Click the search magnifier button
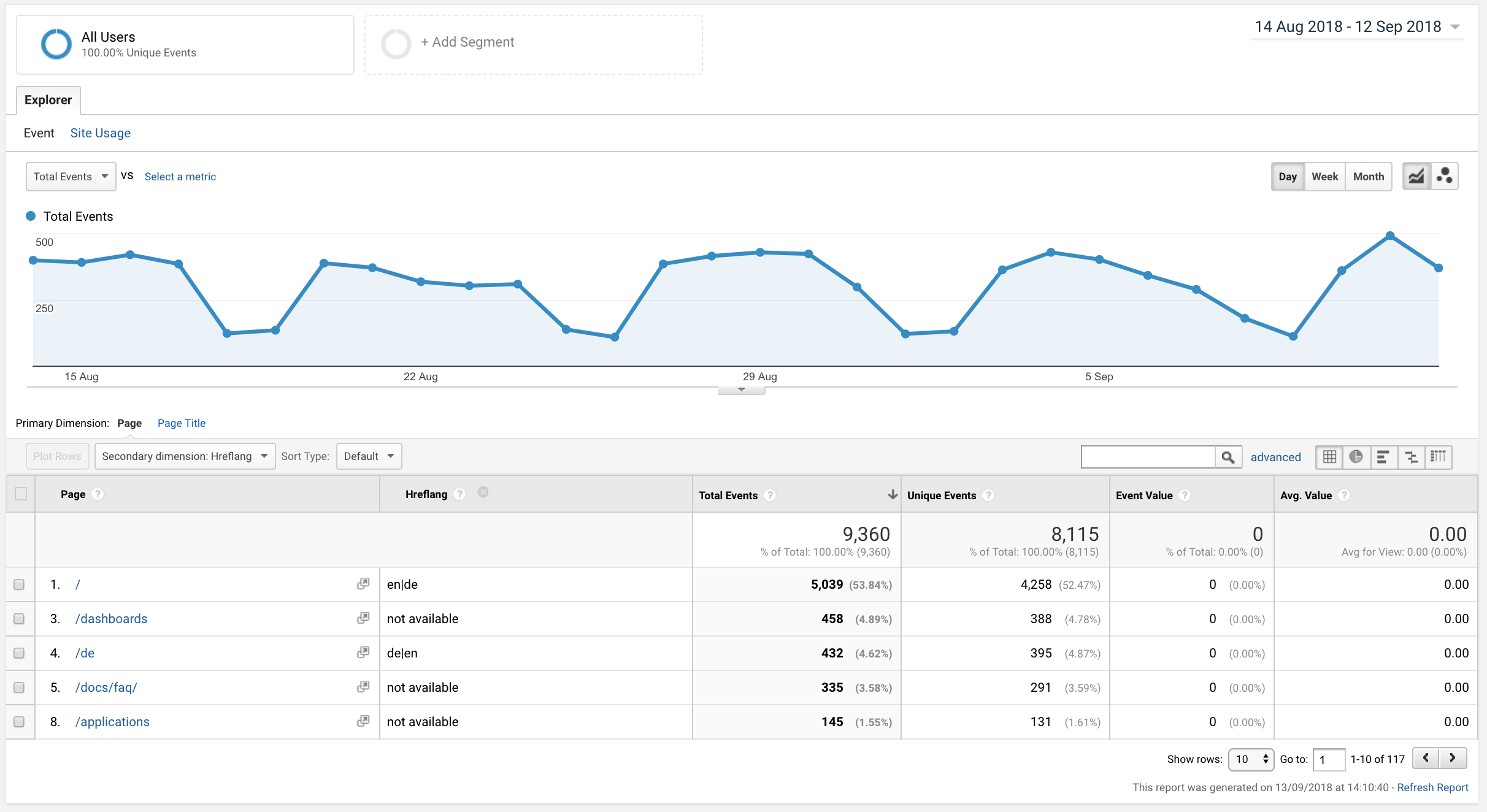Screen dimensions: 1487x812 click(1228, 457)
